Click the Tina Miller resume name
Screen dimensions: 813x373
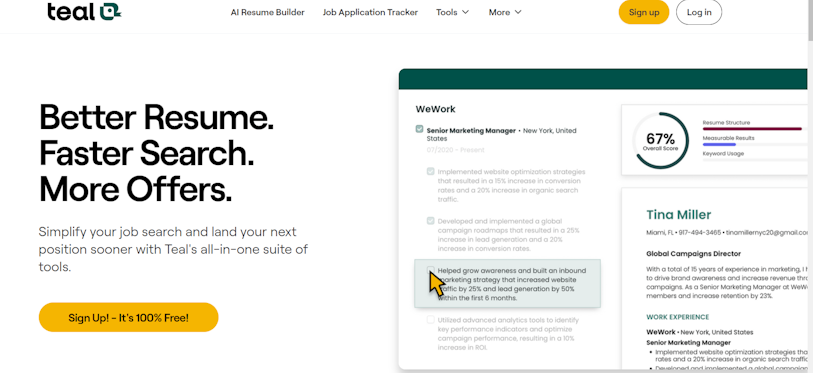pos(679,215)
